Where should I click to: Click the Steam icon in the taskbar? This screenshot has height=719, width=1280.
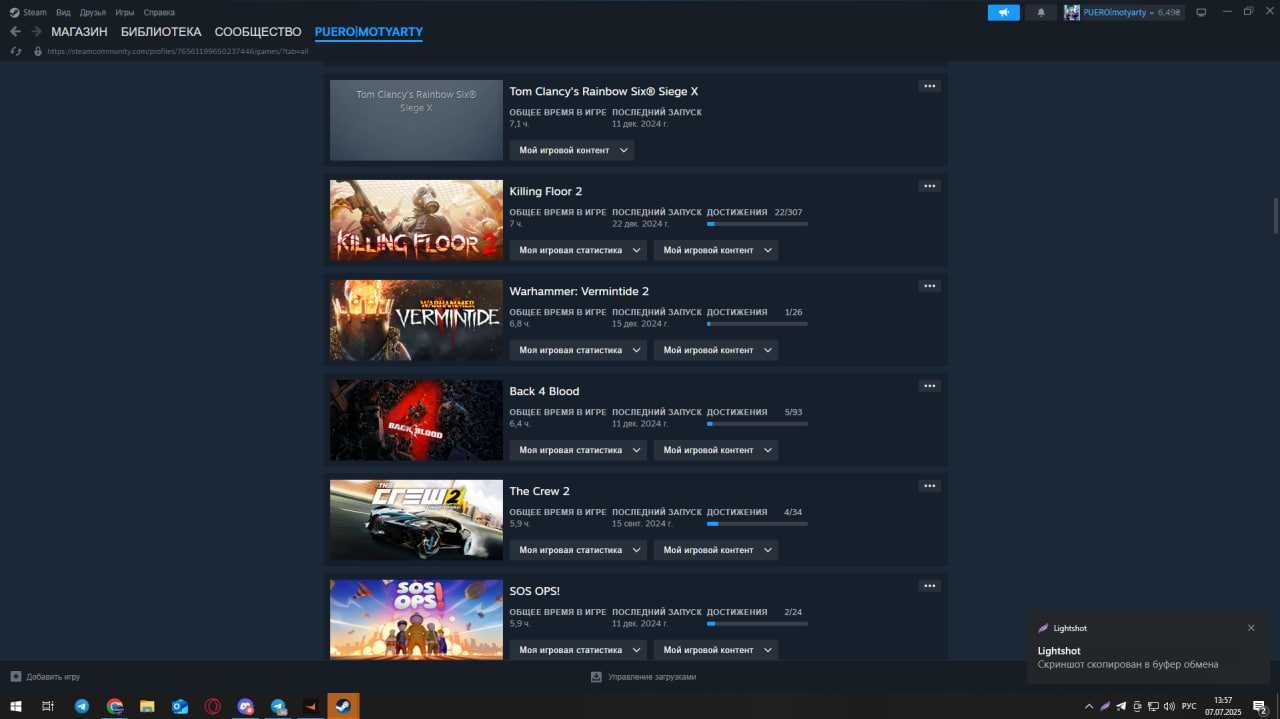coord(343,706)
